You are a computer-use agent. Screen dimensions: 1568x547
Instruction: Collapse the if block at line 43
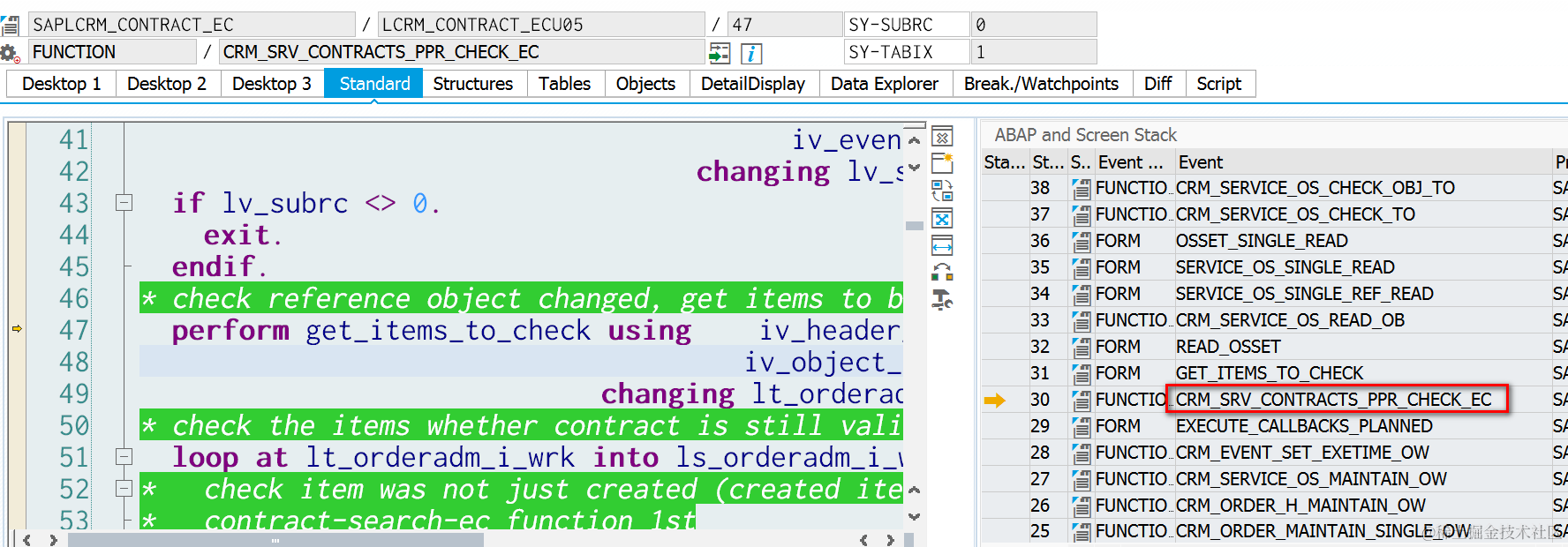124,203
